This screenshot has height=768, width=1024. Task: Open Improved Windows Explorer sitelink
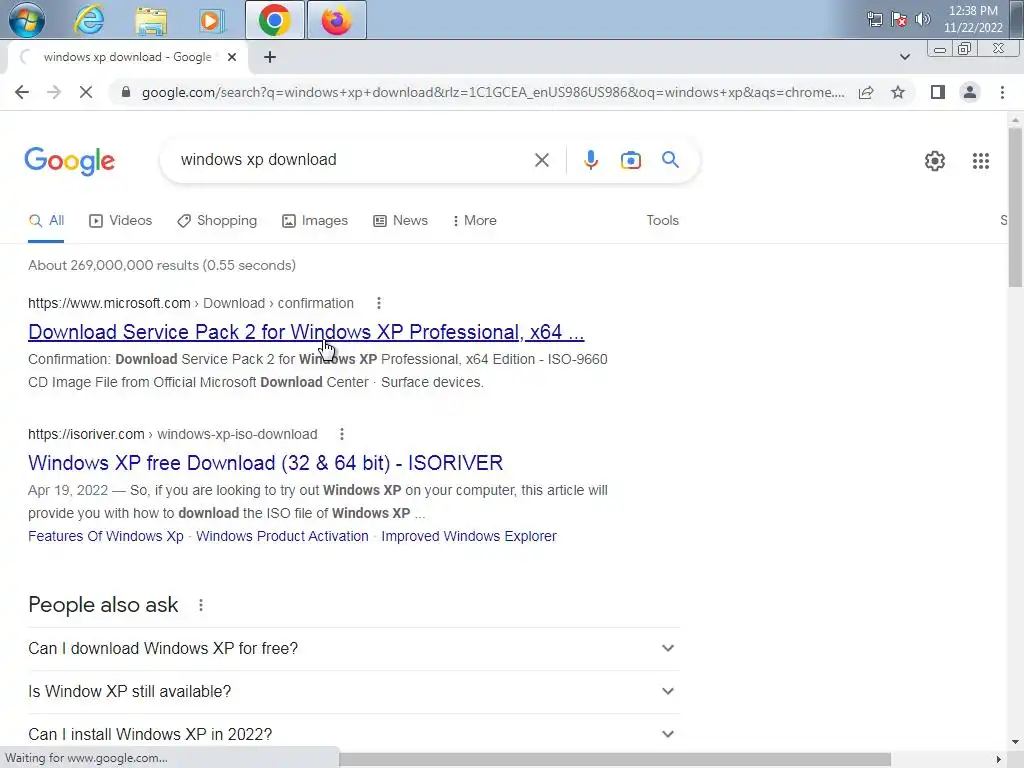[469, 536]
